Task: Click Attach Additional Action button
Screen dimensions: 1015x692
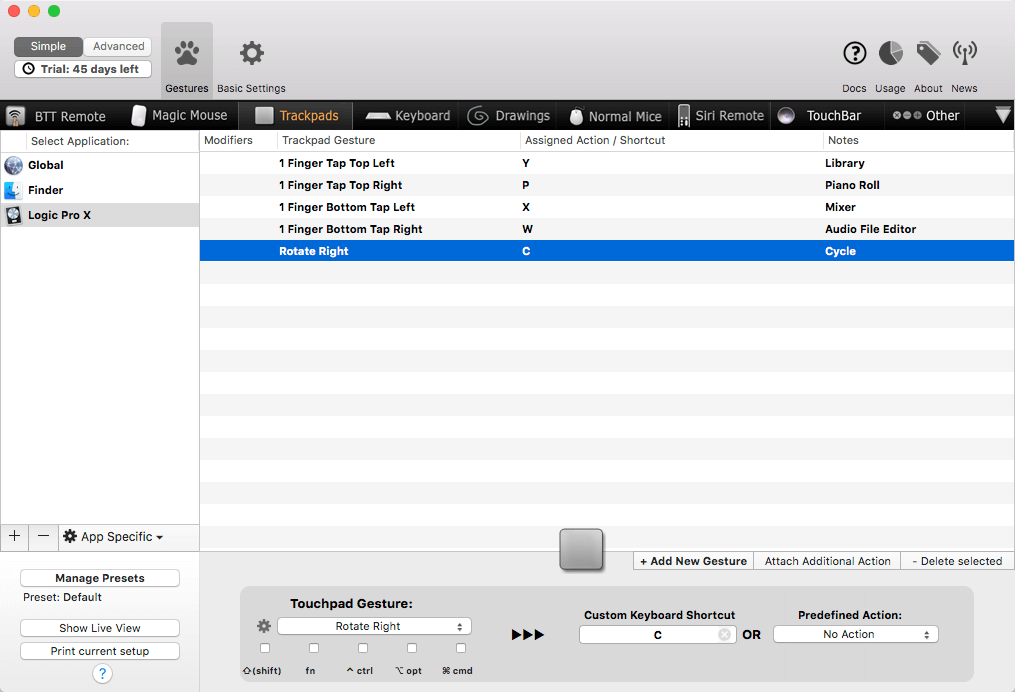Action: 827,561
